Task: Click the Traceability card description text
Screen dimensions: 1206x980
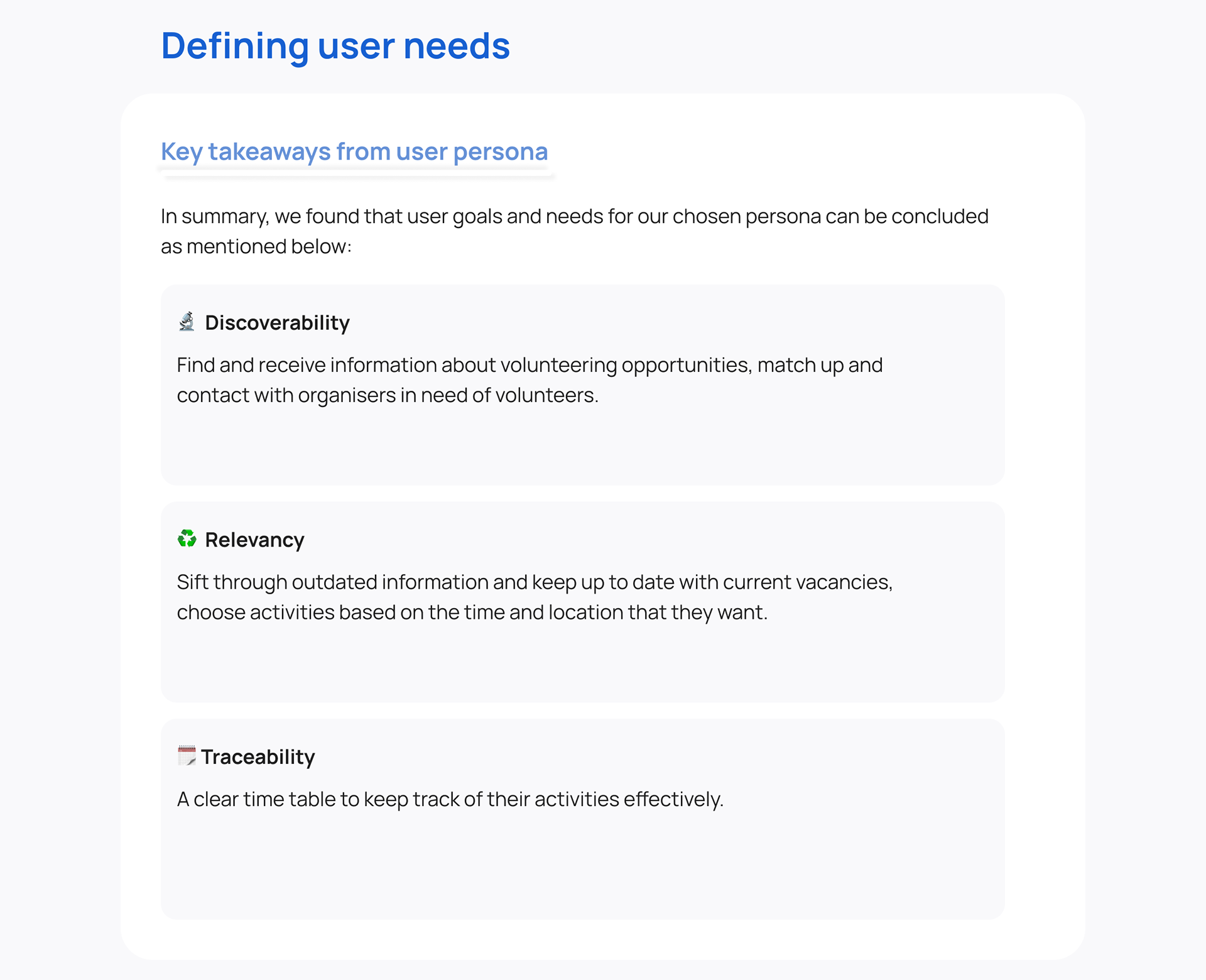Action: tap(450, 799)
